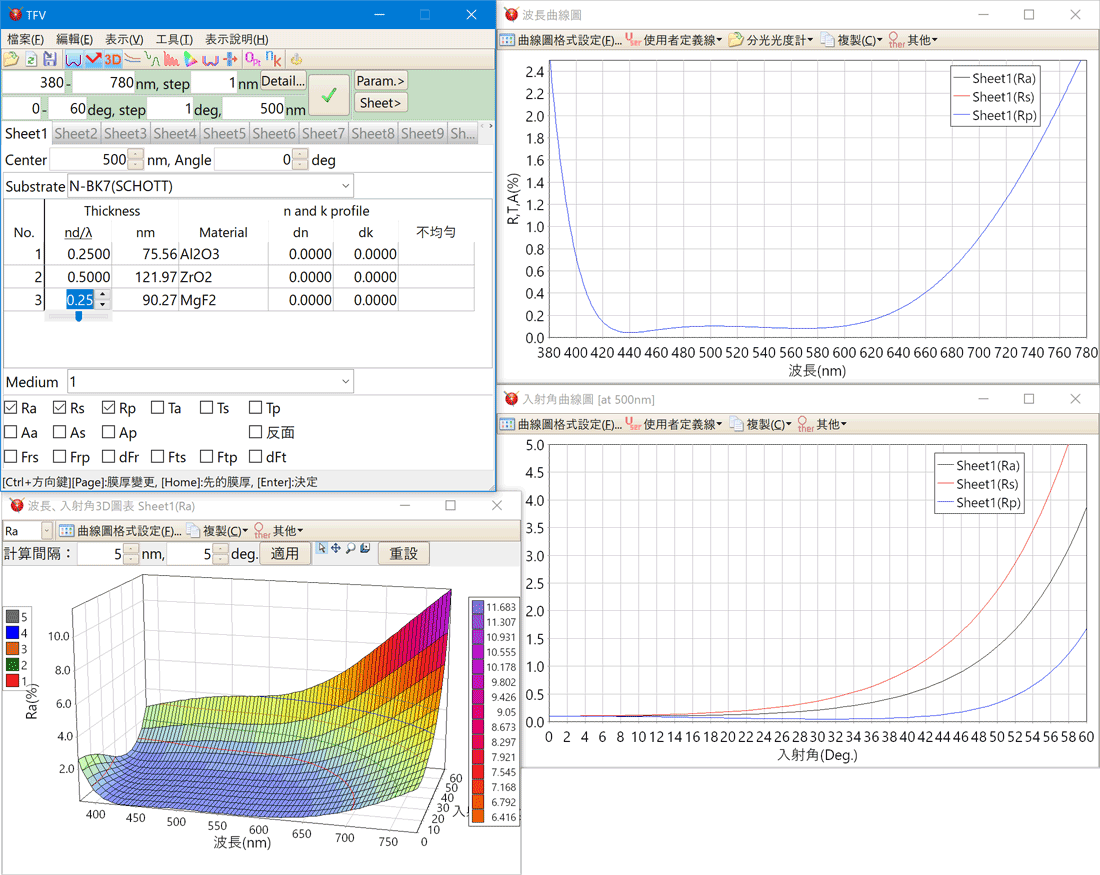Click the 重設 reset button

[x=403, y=554]
